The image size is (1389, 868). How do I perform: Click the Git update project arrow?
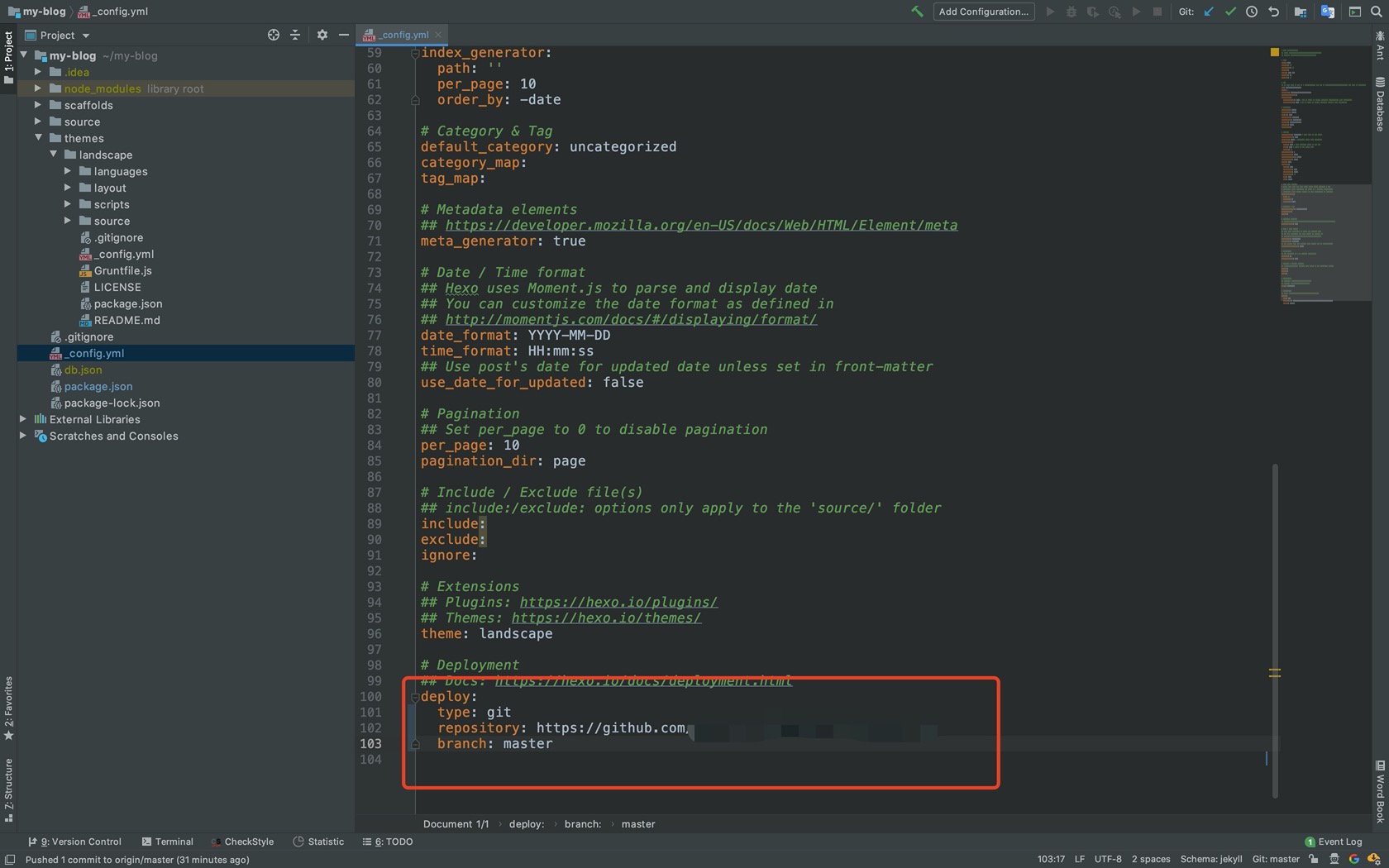(x=1209, y=12)
